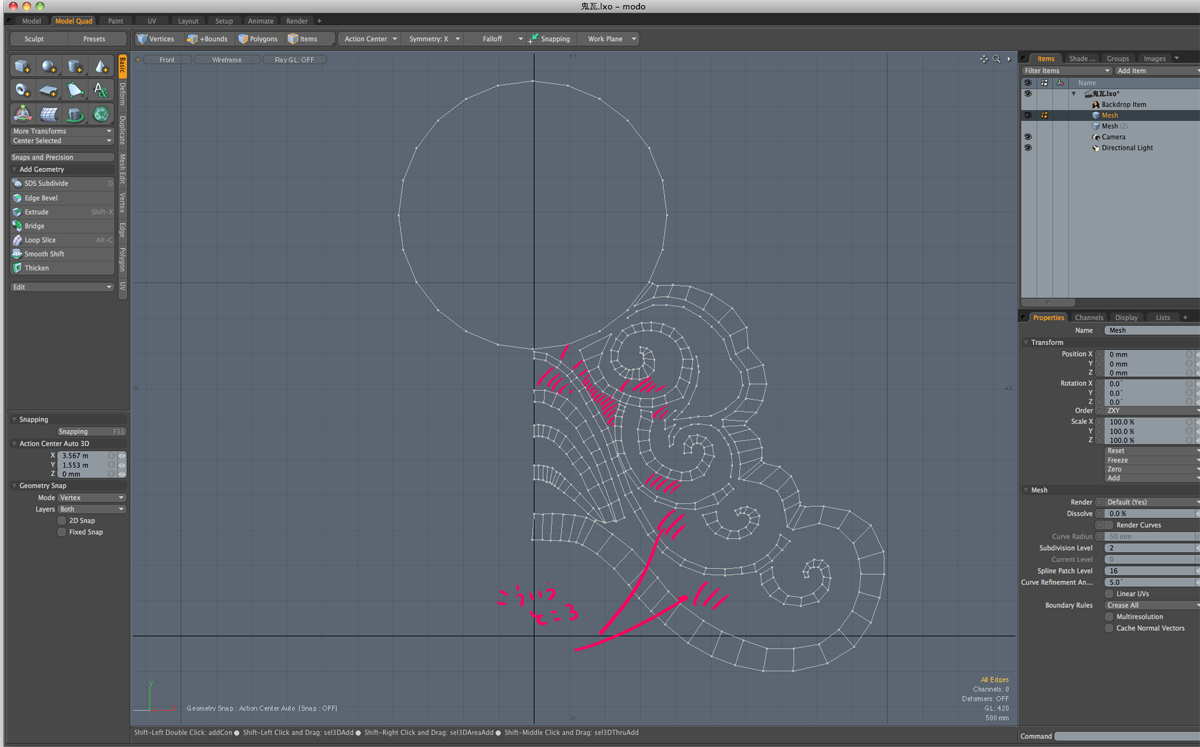This screenshot has width=1200, height=747.
Task: Switch to the Paint layout tab
Action: click(x=116, y=20)
